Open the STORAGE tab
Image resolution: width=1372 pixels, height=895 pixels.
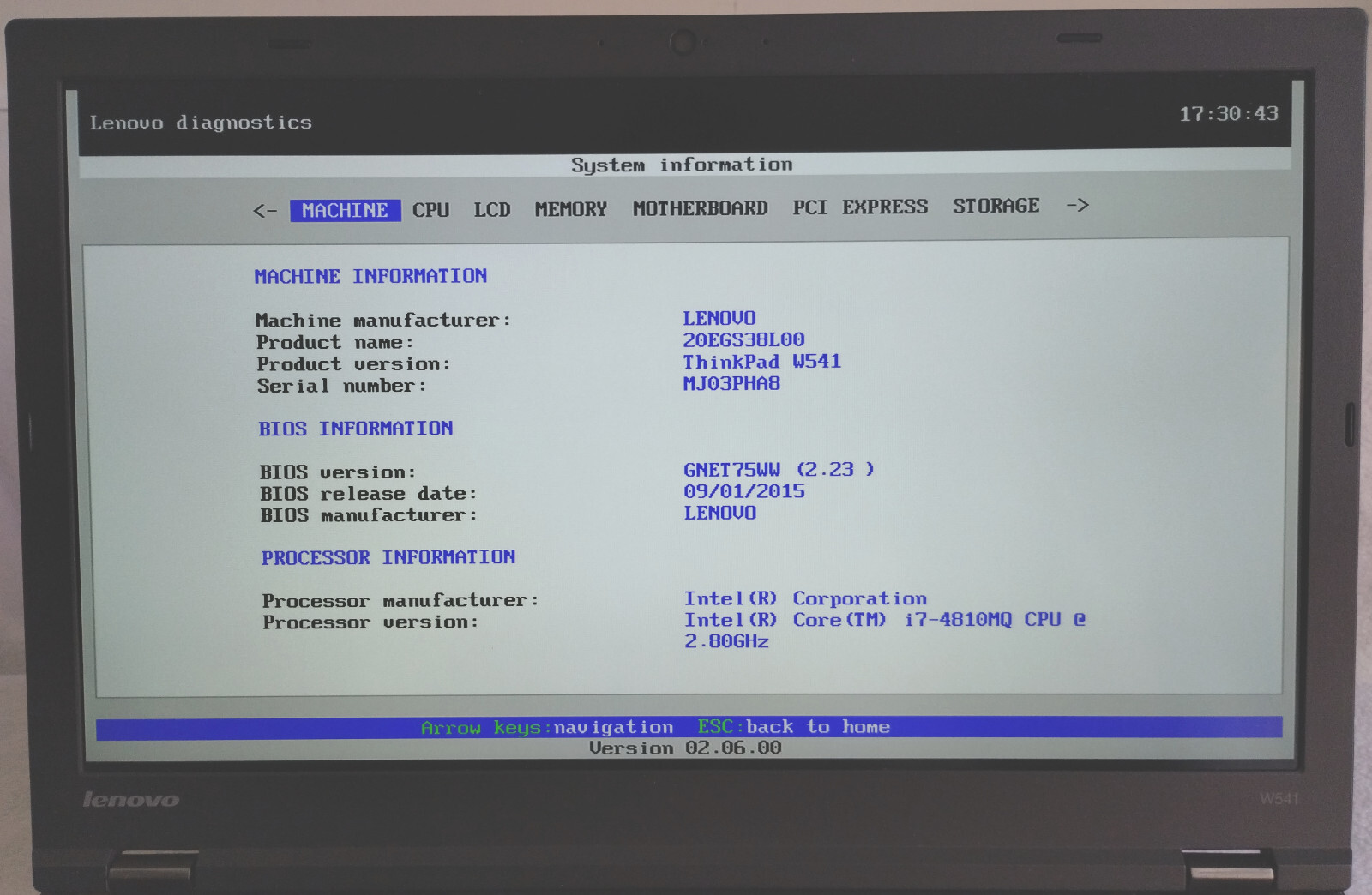[996, 206]
